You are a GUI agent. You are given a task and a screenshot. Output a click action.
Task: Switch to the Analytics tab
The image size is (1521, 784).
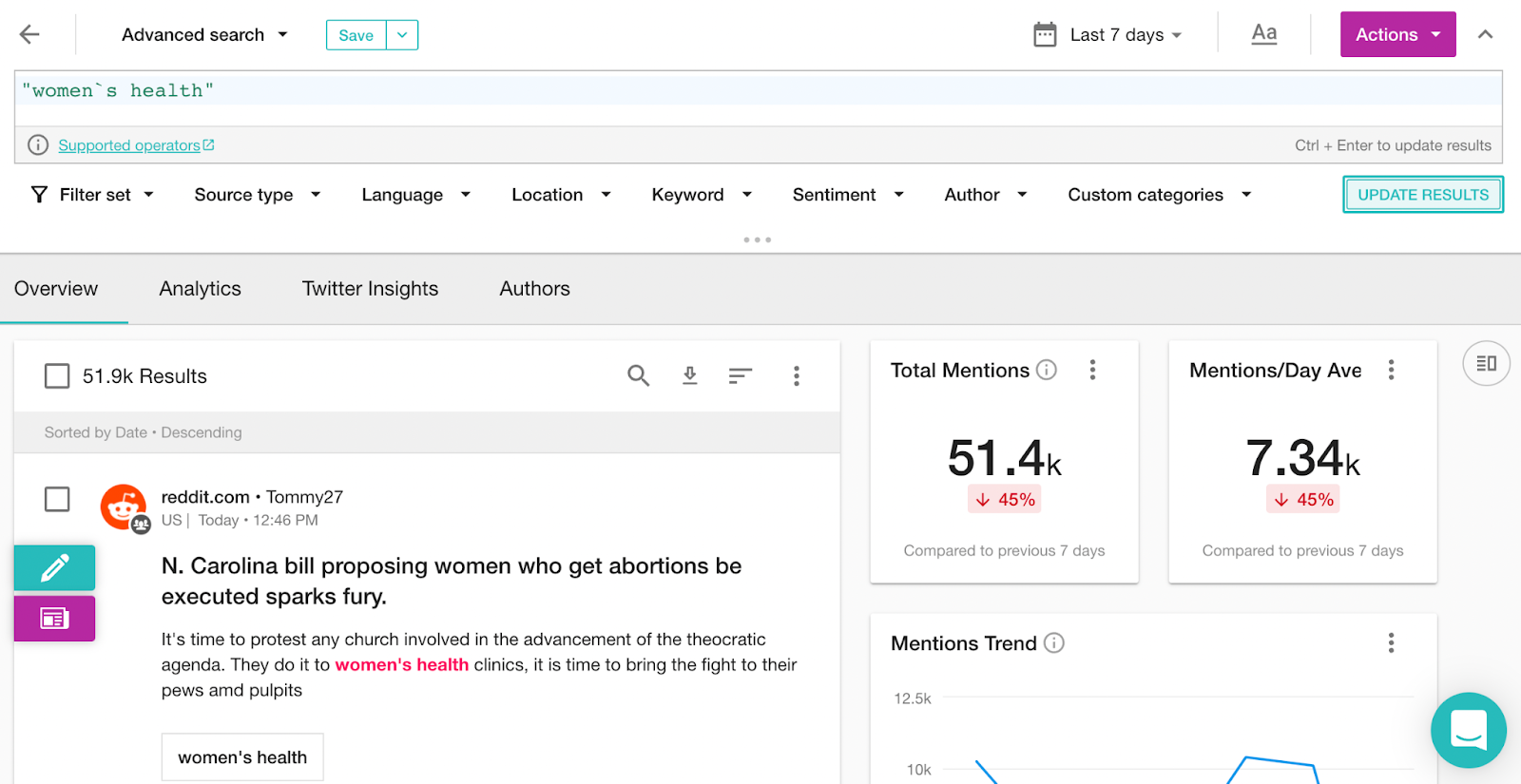[201, 289]
